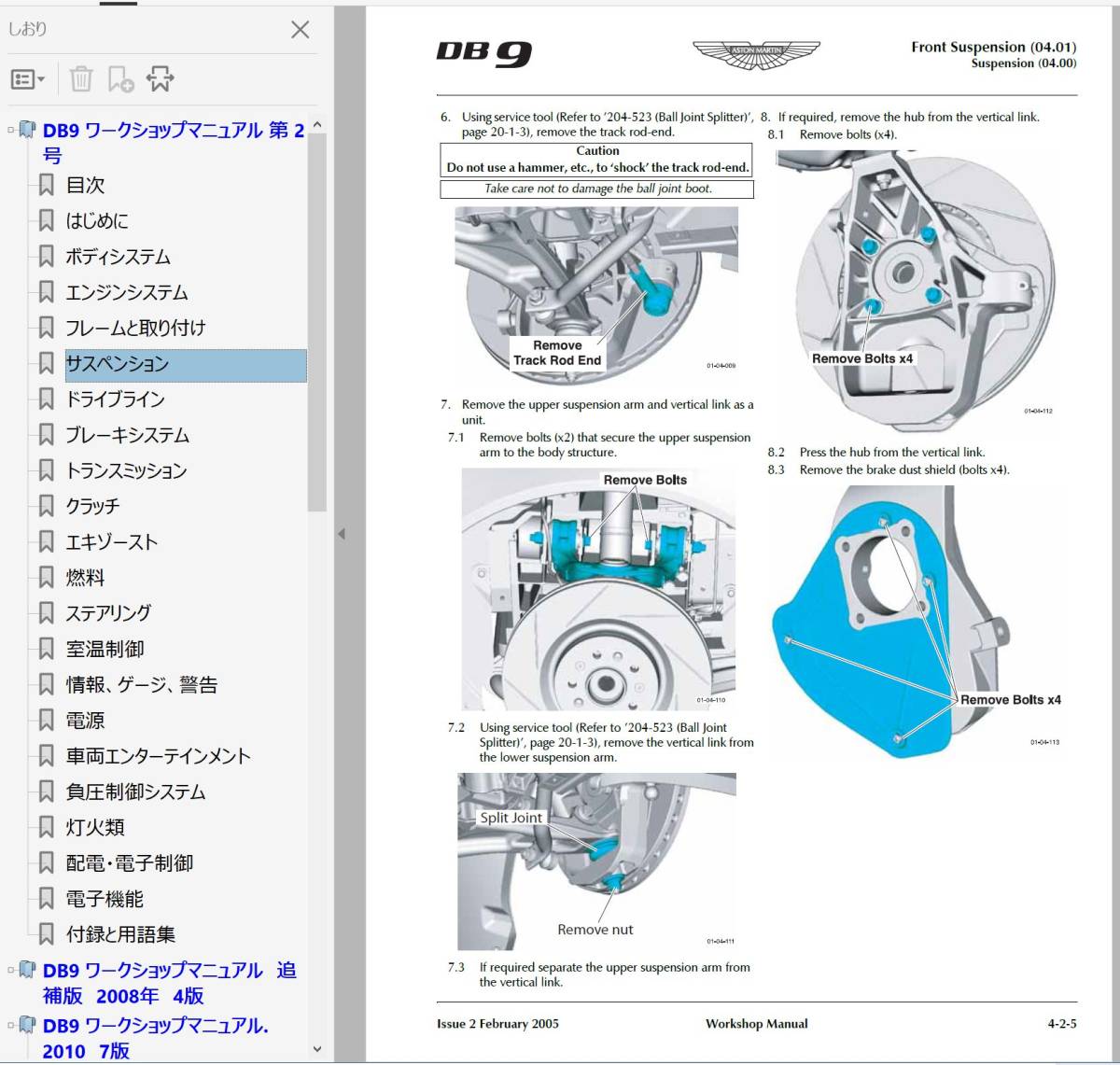Click the bookmarks panel scrollbar thumb
Screen dimensions: 1120x1065
point(316,323)
